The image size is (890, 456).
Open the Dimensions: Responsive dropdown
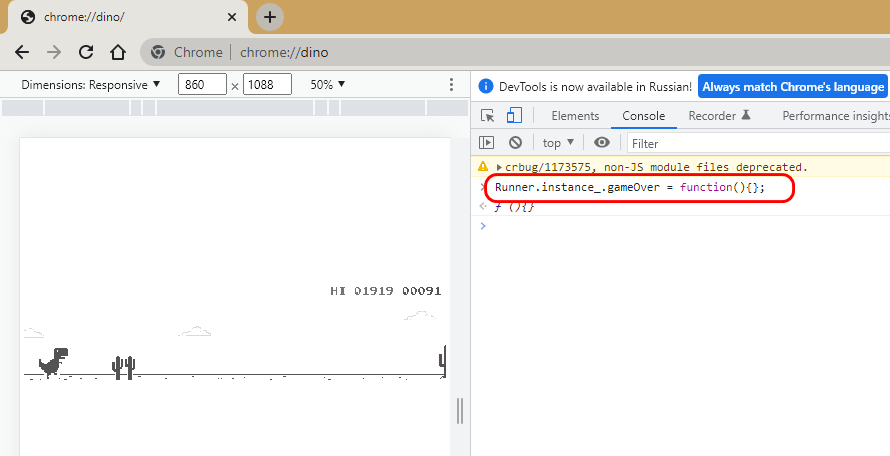(x=91, y=85)
